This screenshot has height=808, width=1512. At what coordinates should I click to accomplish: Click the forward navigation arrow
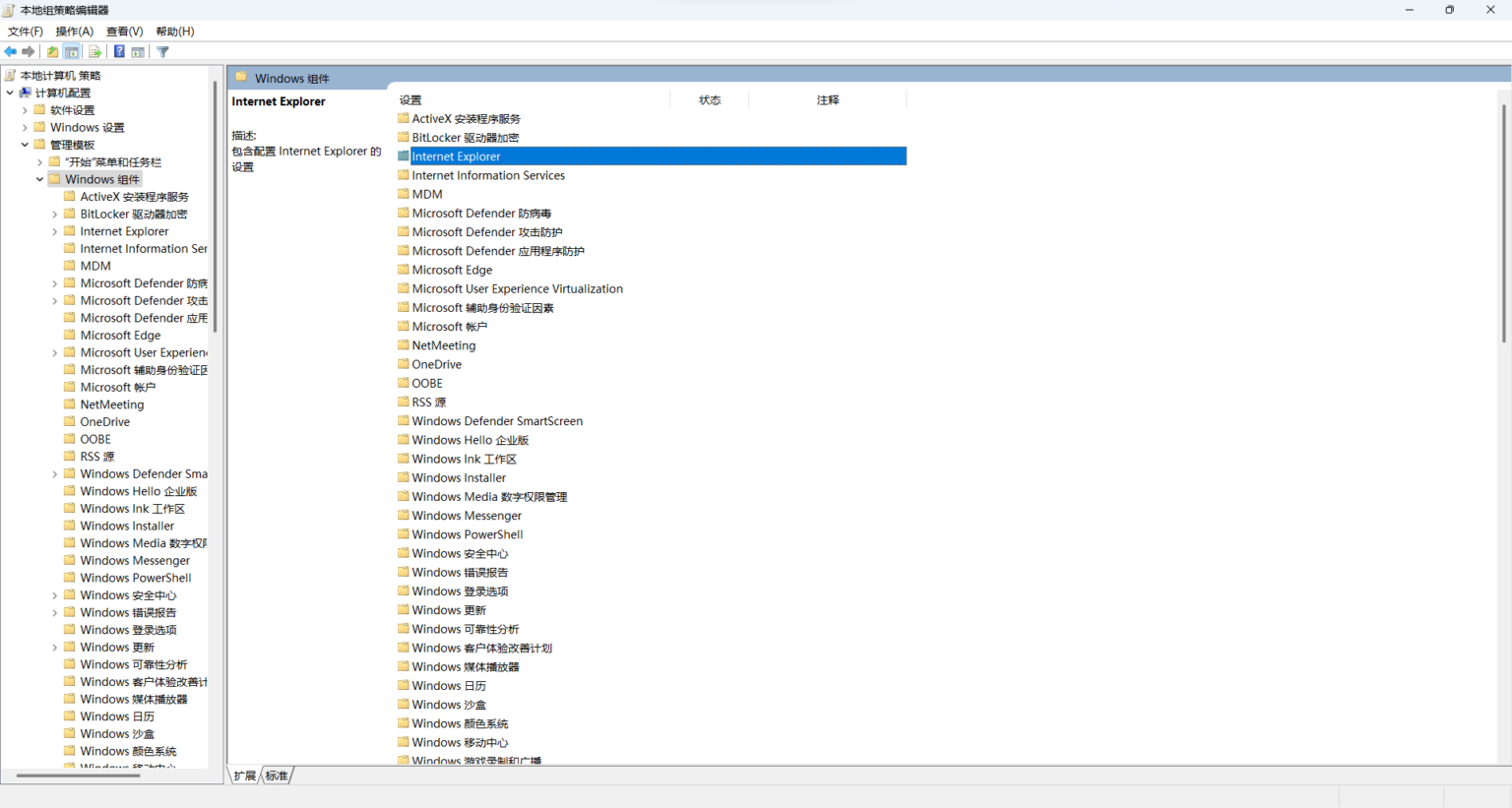pyautogui.click(x=28, y=51)
